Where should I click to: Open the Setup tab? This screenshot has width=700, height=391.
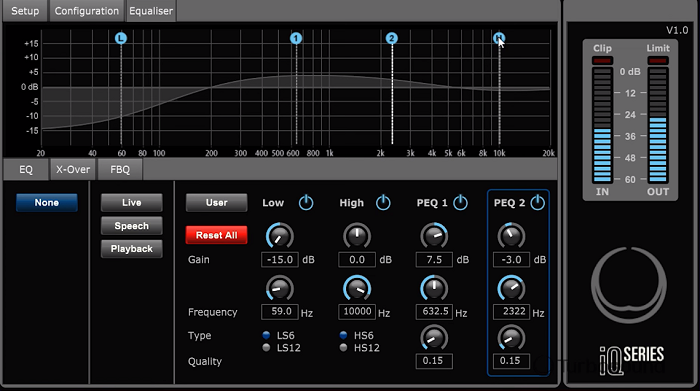pyautogui.click(x=25, y=11)
